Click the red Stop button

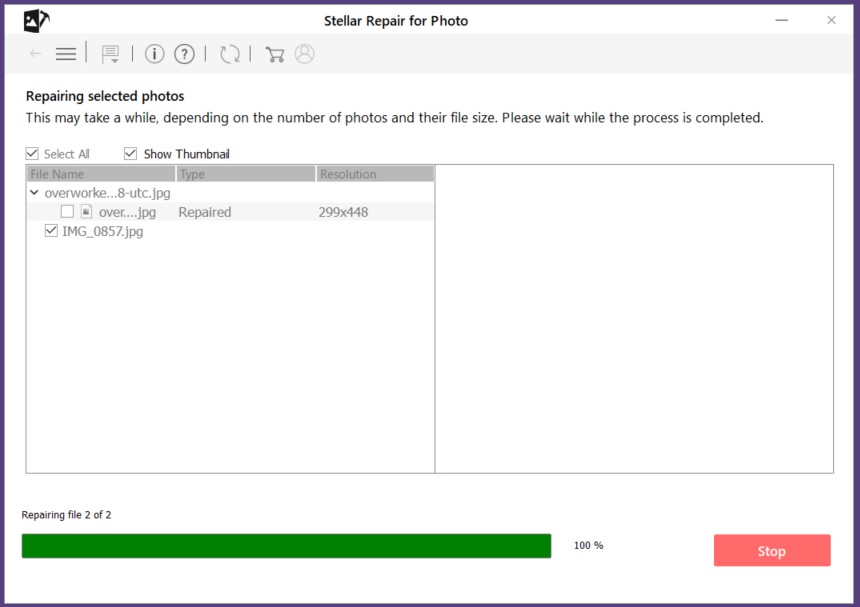[x=772, y=551]
